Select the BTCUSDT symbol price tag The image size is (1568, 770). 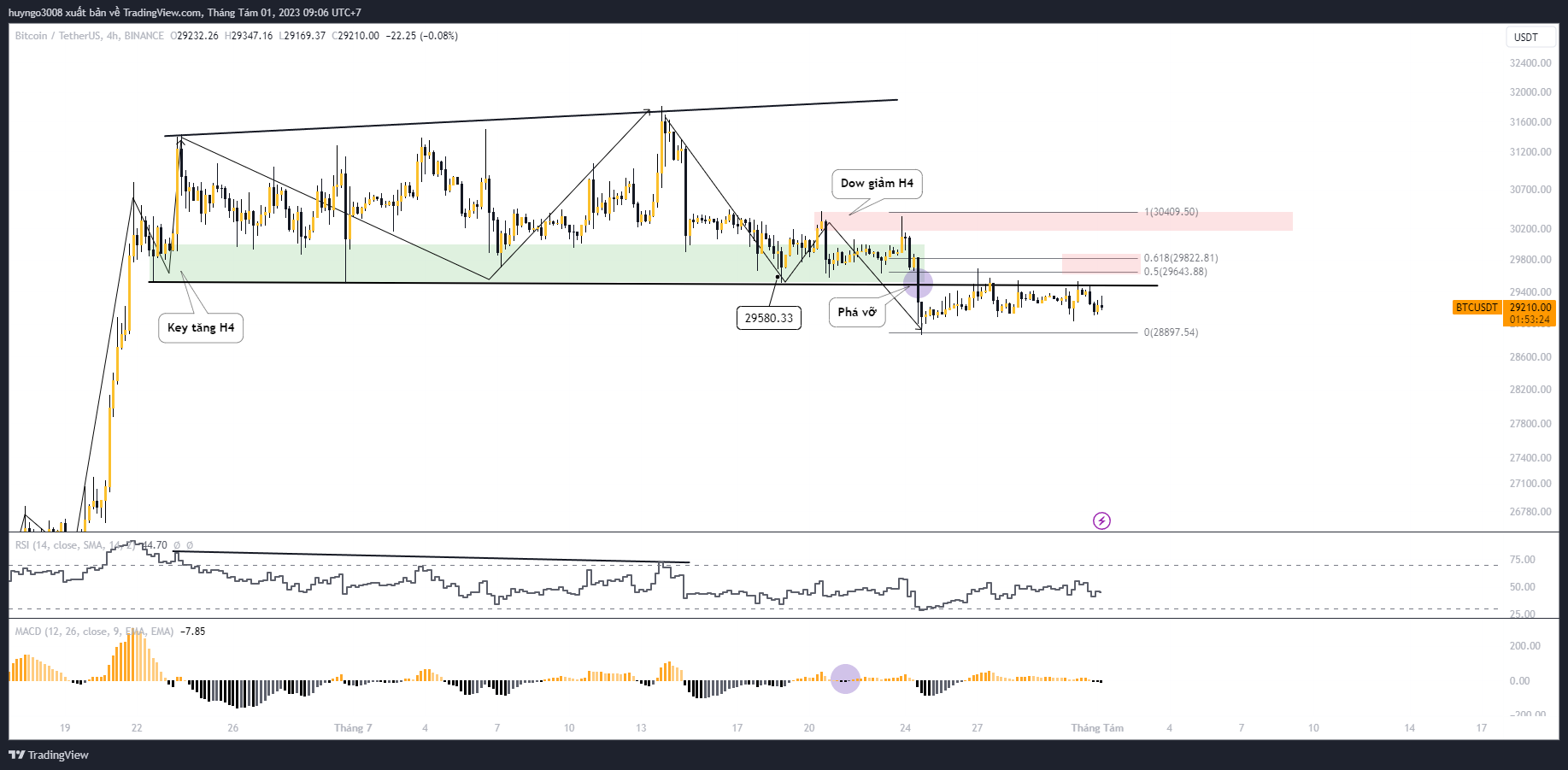1477,307
